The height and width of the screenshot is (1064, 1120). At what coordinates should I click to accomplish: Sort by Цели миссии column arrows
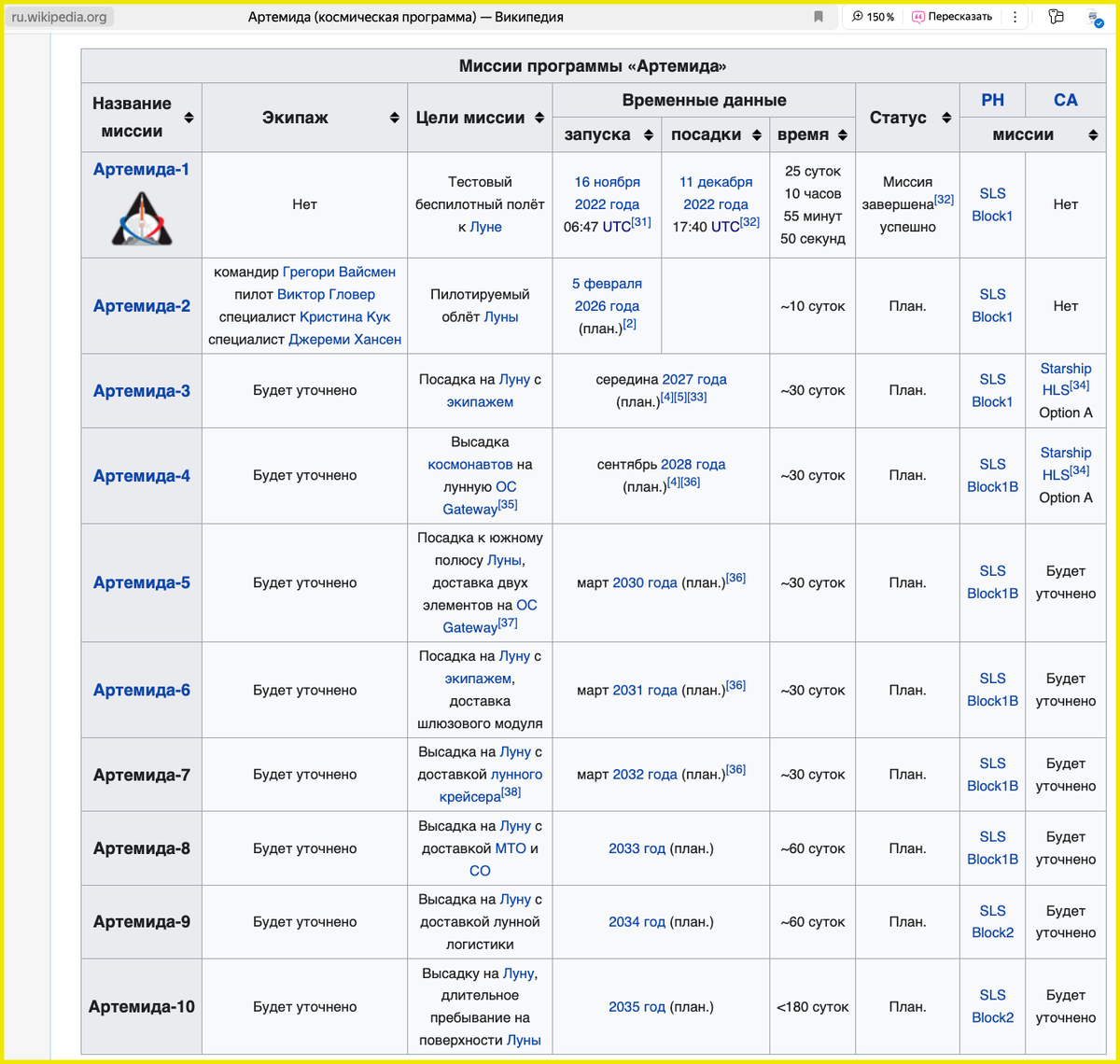click(539, 118)
